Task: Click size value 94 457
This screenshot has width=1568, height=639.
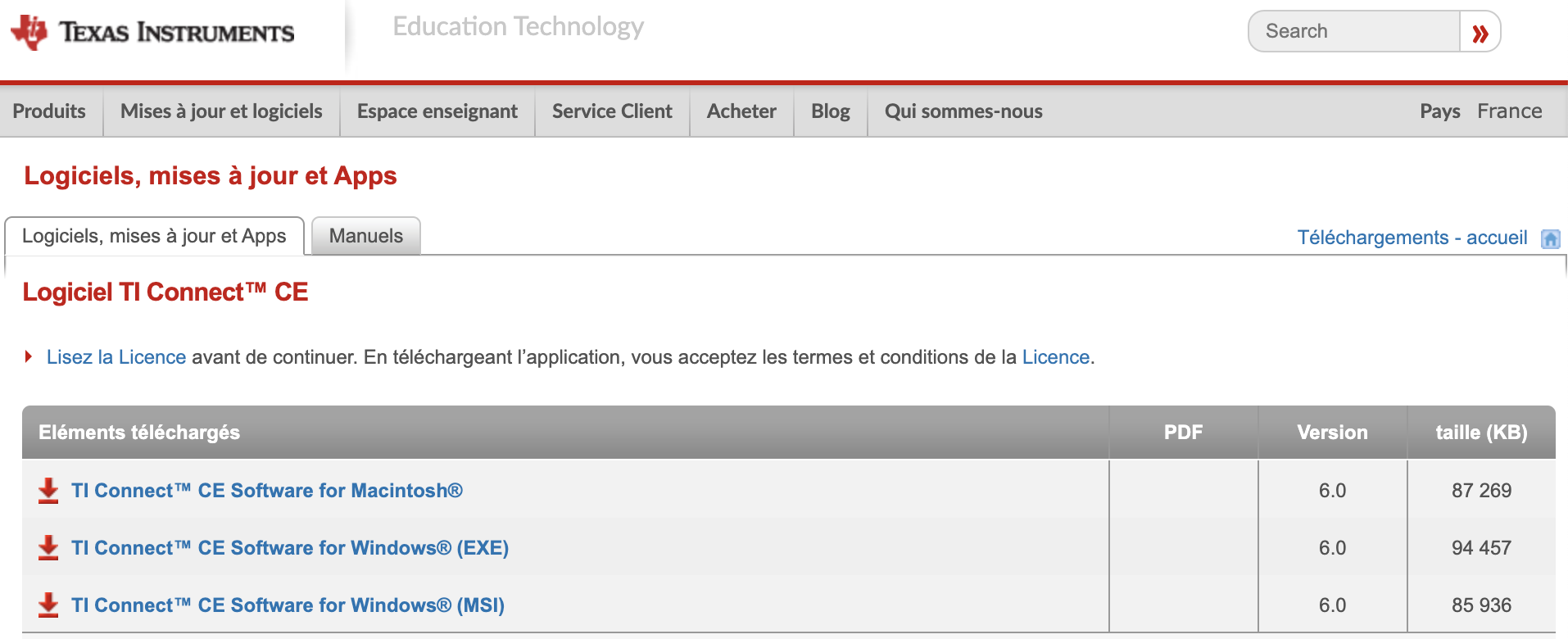Action: click(1481, 548)
